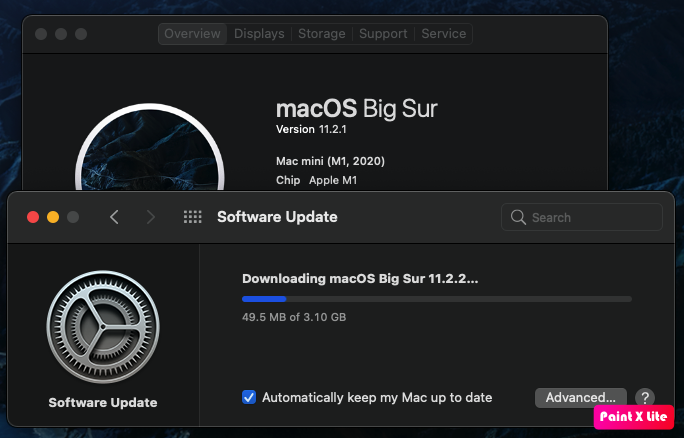Select Service tab in About This Mac
This screenshot has width=684, height=438.
coord(444,34)
